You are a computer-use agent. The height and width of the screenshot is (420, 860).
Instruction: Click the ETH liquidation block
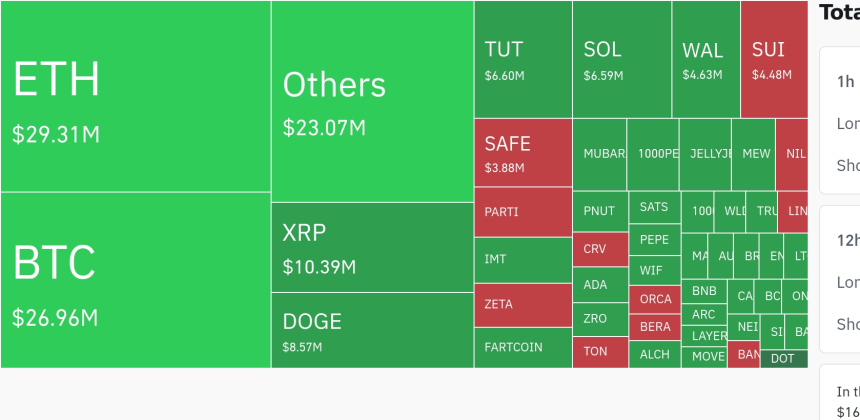135,96
